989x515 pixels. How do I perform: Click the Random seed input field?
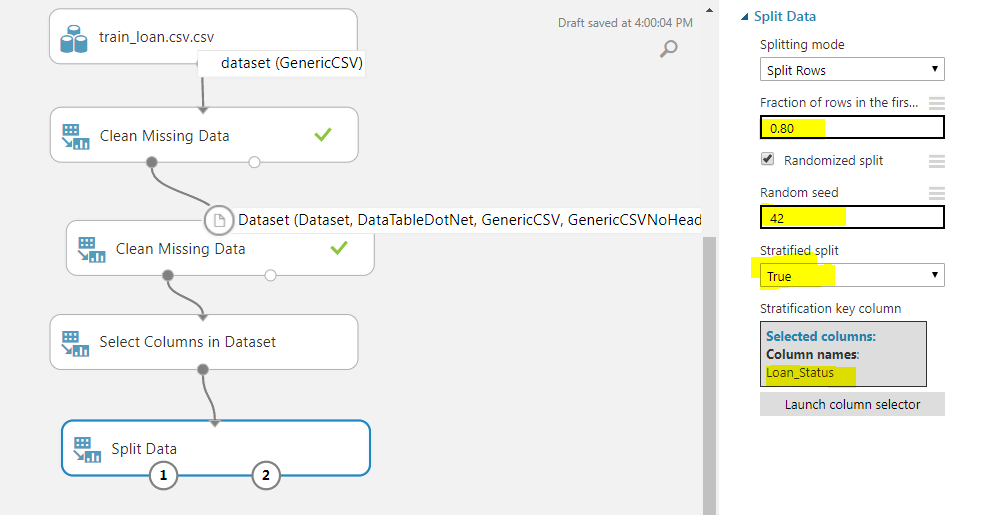tap(852, 218)
